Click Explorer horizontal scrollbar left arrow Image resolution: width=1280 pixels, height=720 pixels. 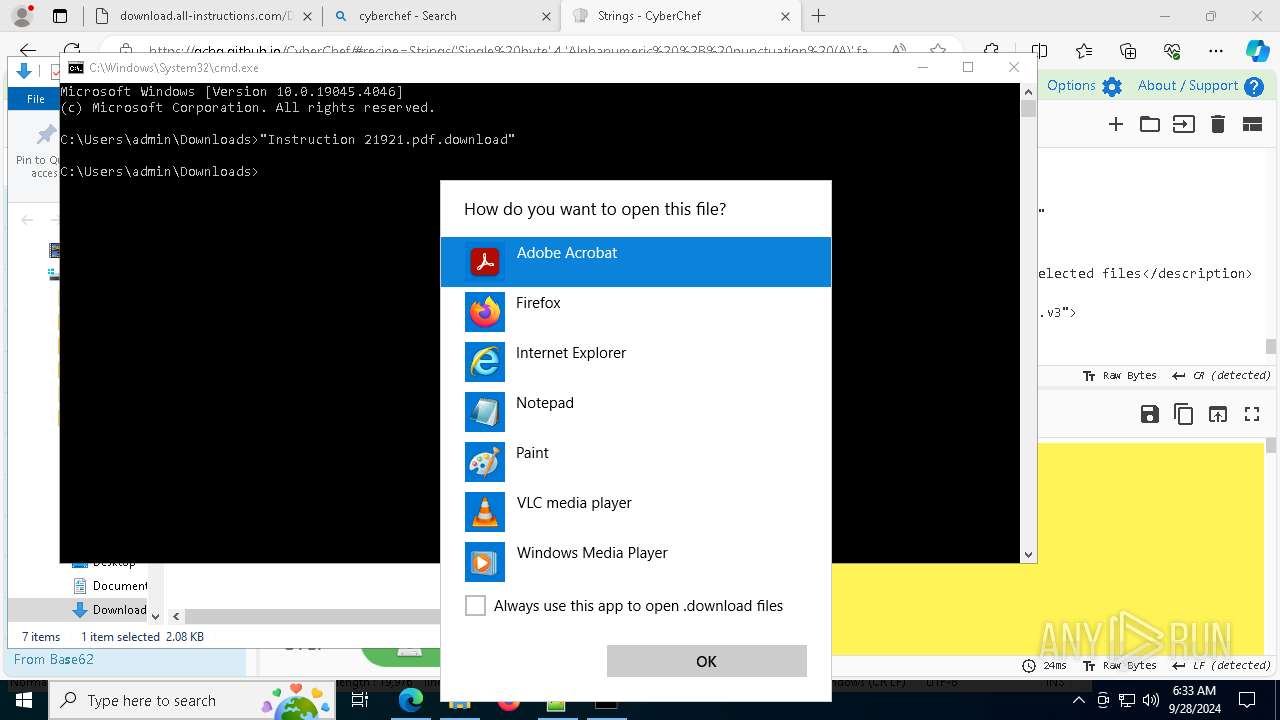click(x=176, y=617)
